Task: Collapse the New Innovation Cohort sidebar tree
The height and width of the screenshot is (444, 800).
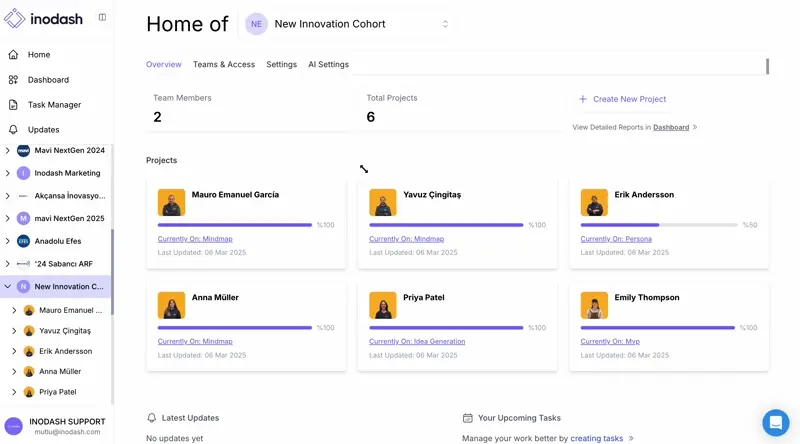Action: (x=8, y=286)
